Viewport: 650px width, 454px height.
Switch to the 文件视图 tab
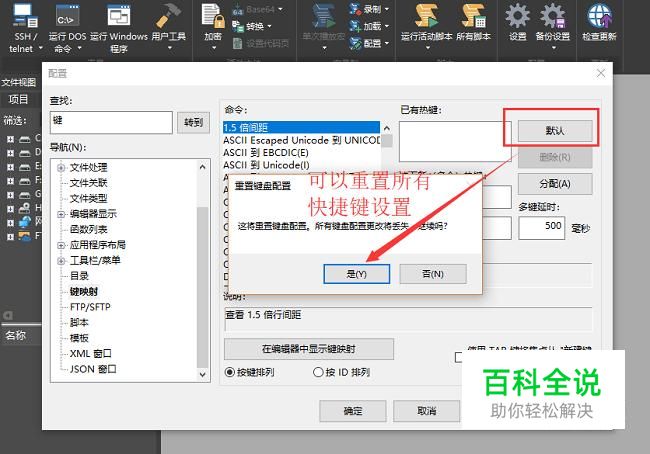(18, 82)
